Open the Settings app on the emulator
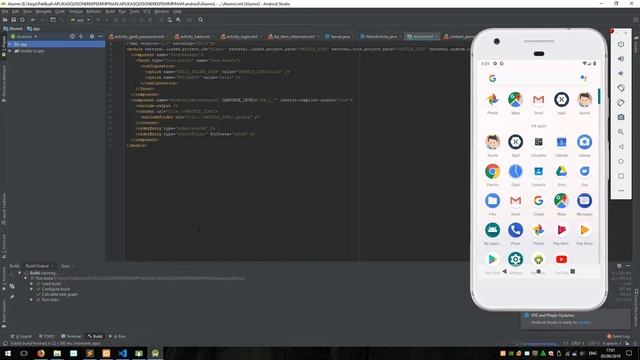 [516, 259]
